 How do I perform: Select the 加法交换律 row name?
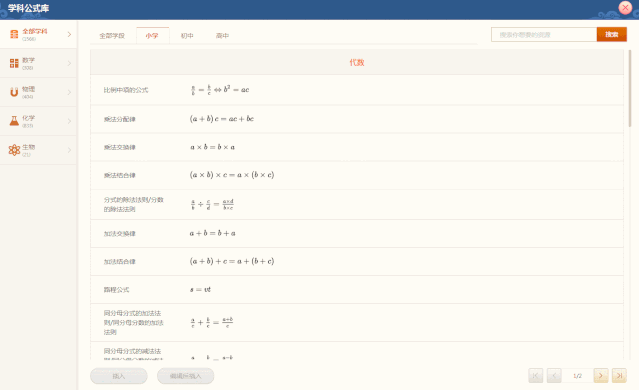119,234
